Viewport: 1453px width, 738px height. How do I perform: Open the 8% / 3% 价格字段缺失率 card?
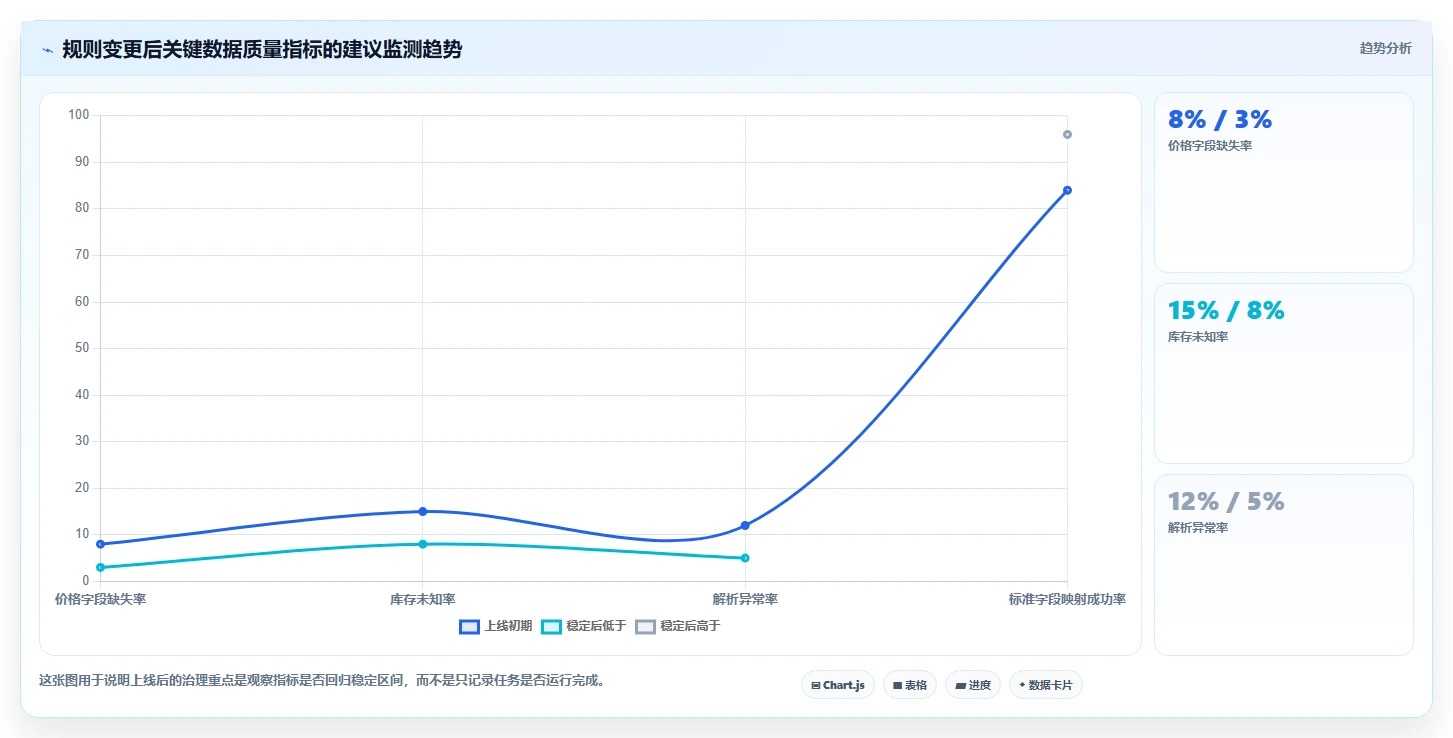pyautogui.click(x=1284, y=182)
